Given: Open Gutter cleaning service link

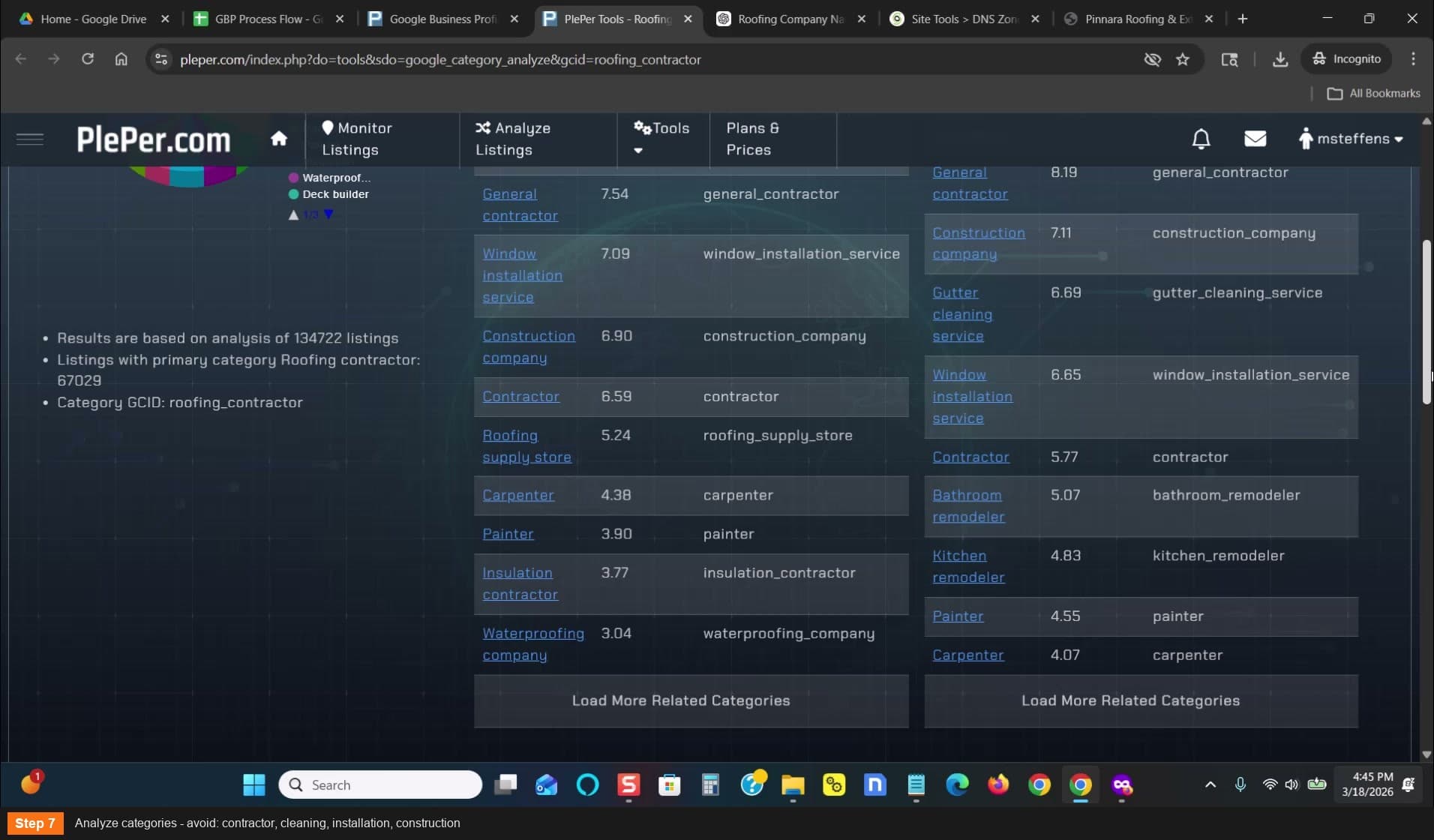Looking at the screenshot, I should click(962, 314).
